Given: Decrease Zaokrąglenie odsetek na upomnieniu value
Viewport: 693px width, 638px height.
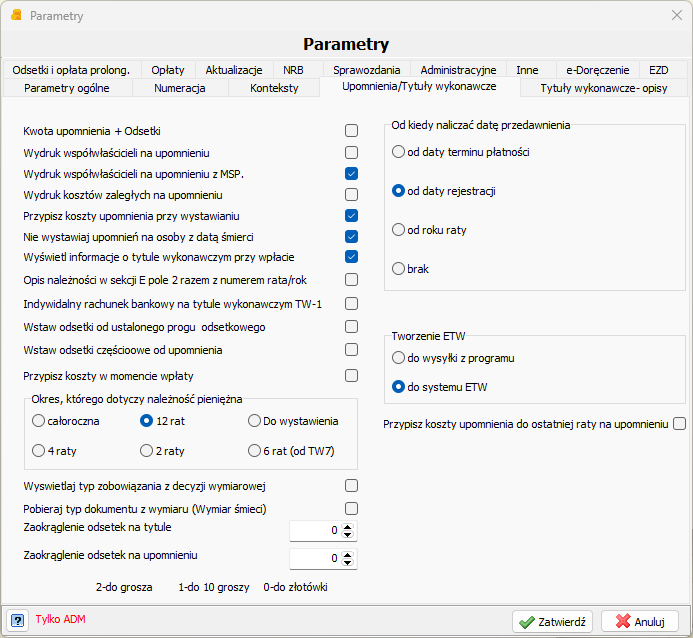Looking at the screenshot, I should tap(348, 563).
